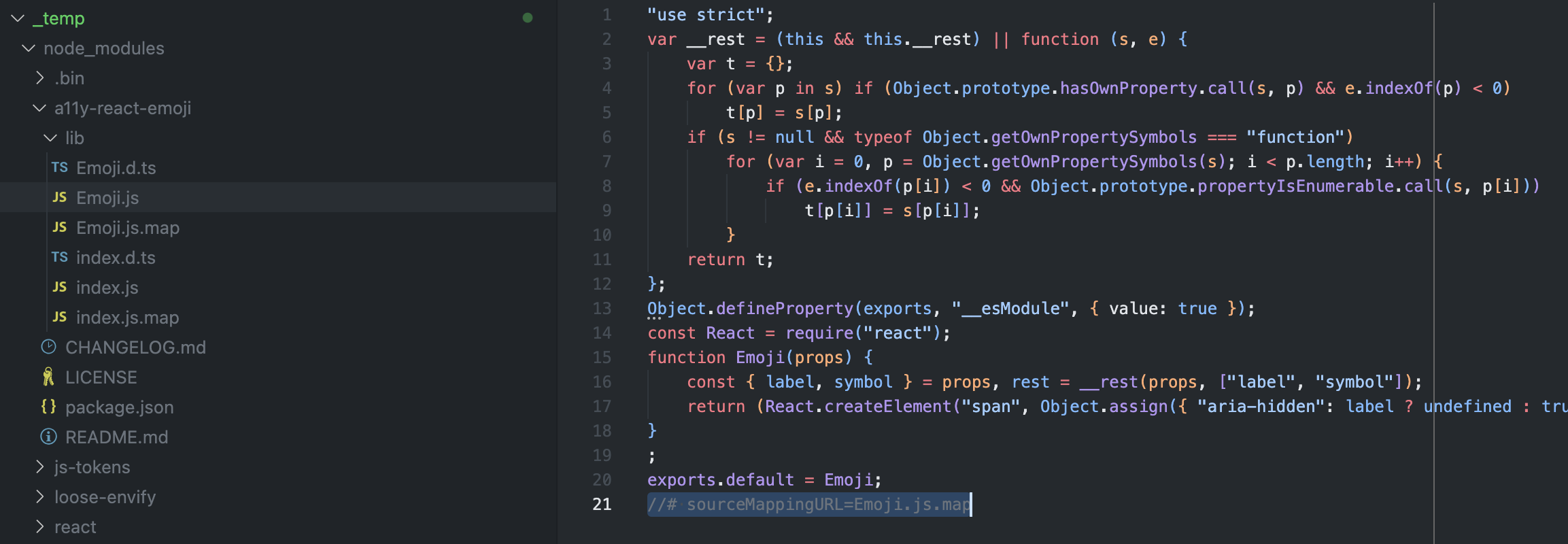Click the info icon beside README.md
Viewport: 1568px width, 544px height.
pyautogui.click(x=48, y=437)
